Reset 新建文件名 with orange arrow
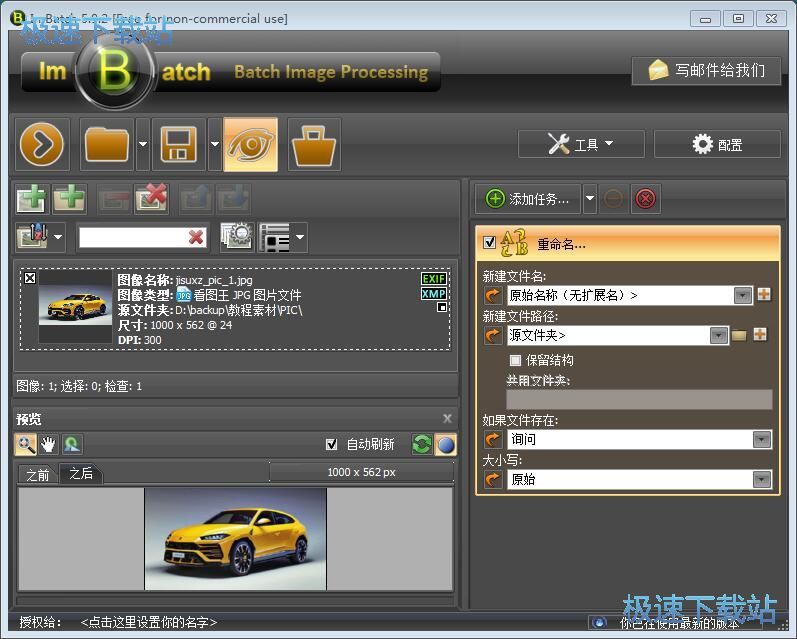Screen dimensions: 797x639 pos(493,295)
